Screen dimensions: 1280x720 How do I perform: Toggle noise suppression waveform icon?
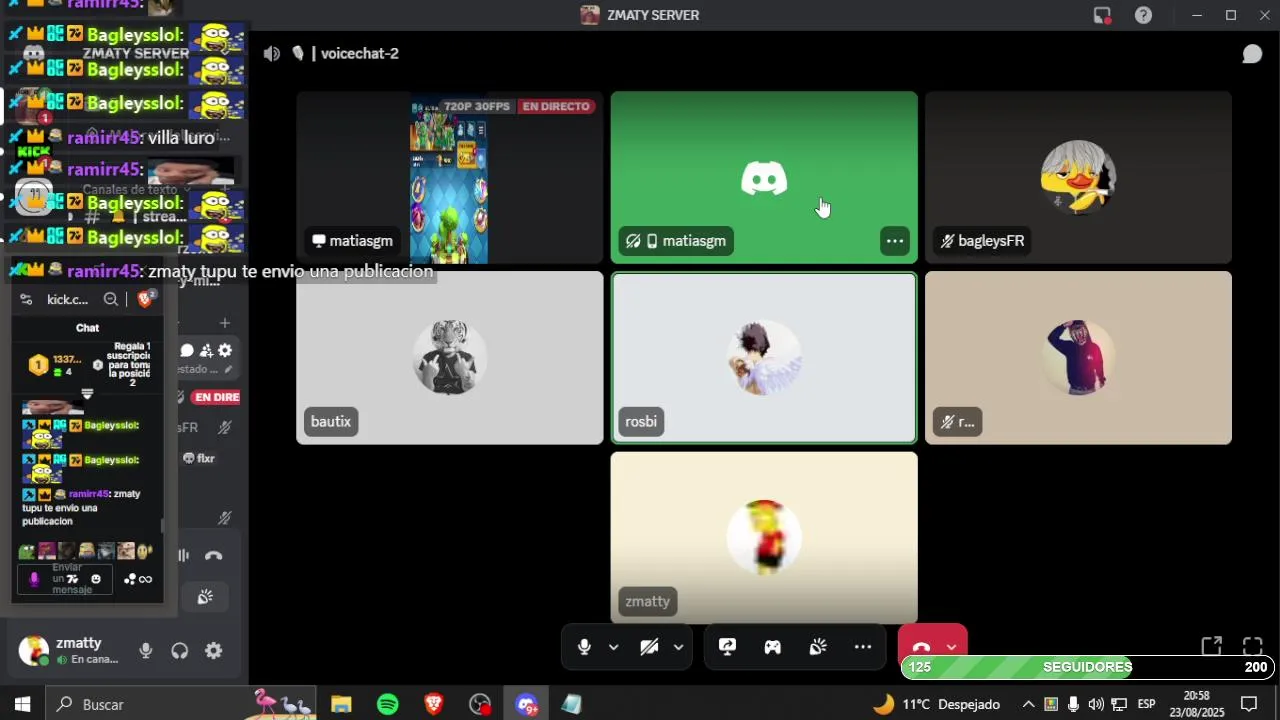183,555
